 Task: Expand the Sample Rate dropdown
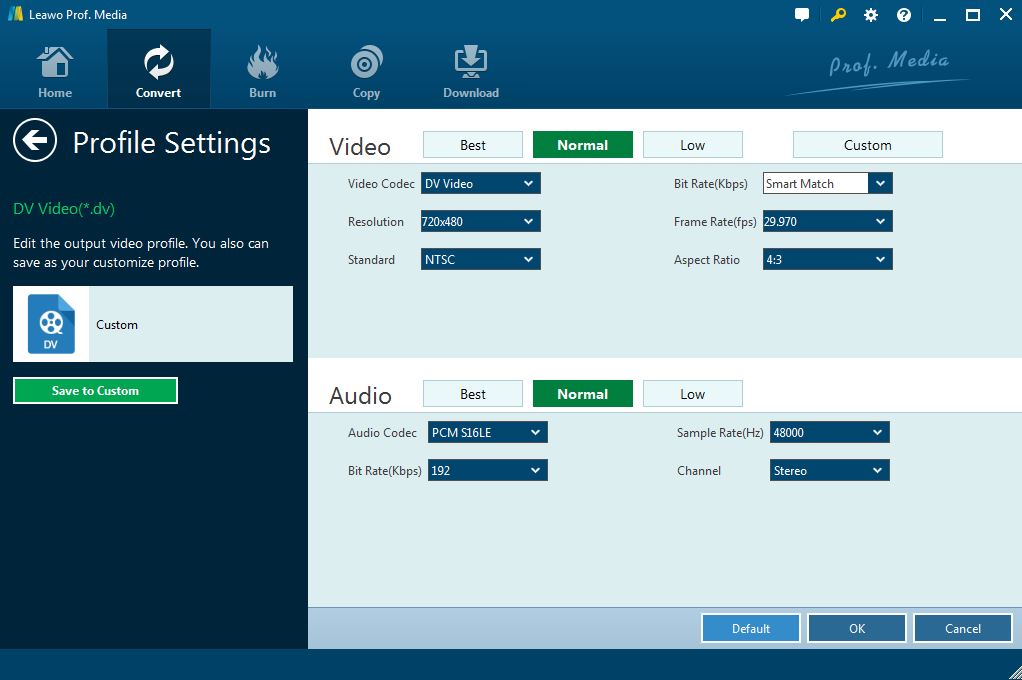click(x=829, y=433)
